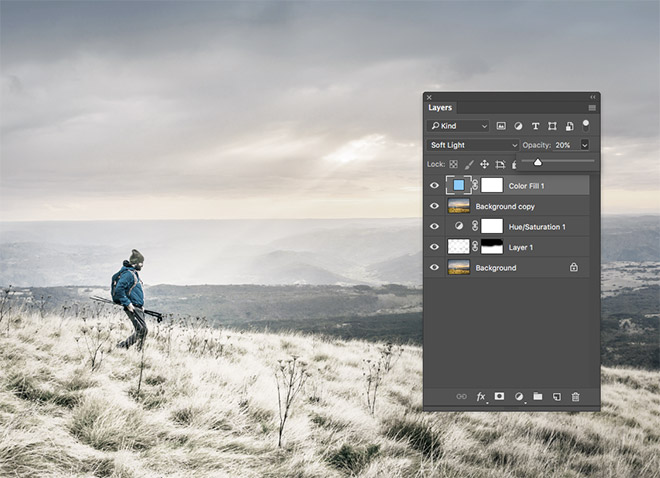Create a new layer group

(537, 397)
